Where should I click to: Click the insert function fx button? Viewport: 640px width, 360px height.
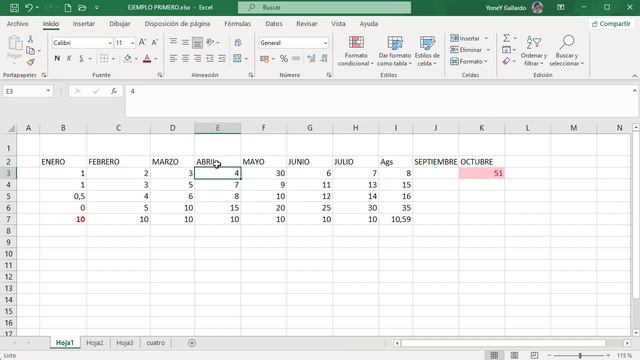114,91
